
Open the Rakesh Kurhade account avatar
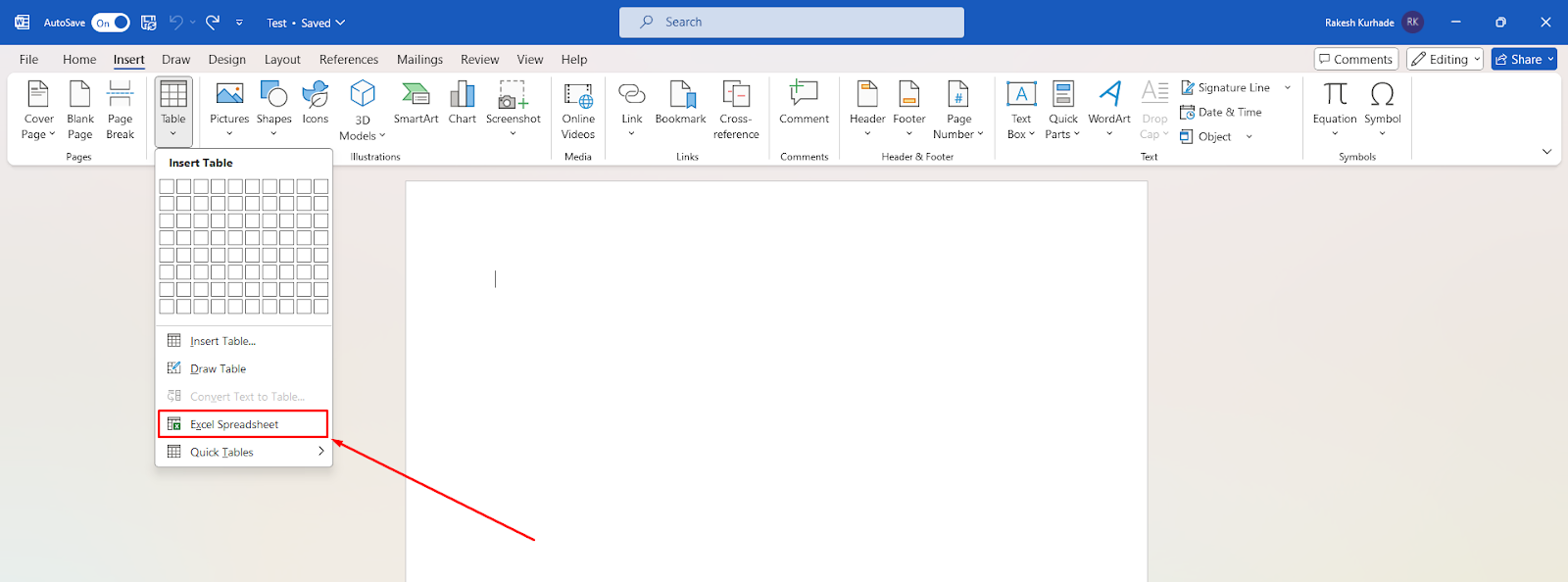[x=1412, y=23]
